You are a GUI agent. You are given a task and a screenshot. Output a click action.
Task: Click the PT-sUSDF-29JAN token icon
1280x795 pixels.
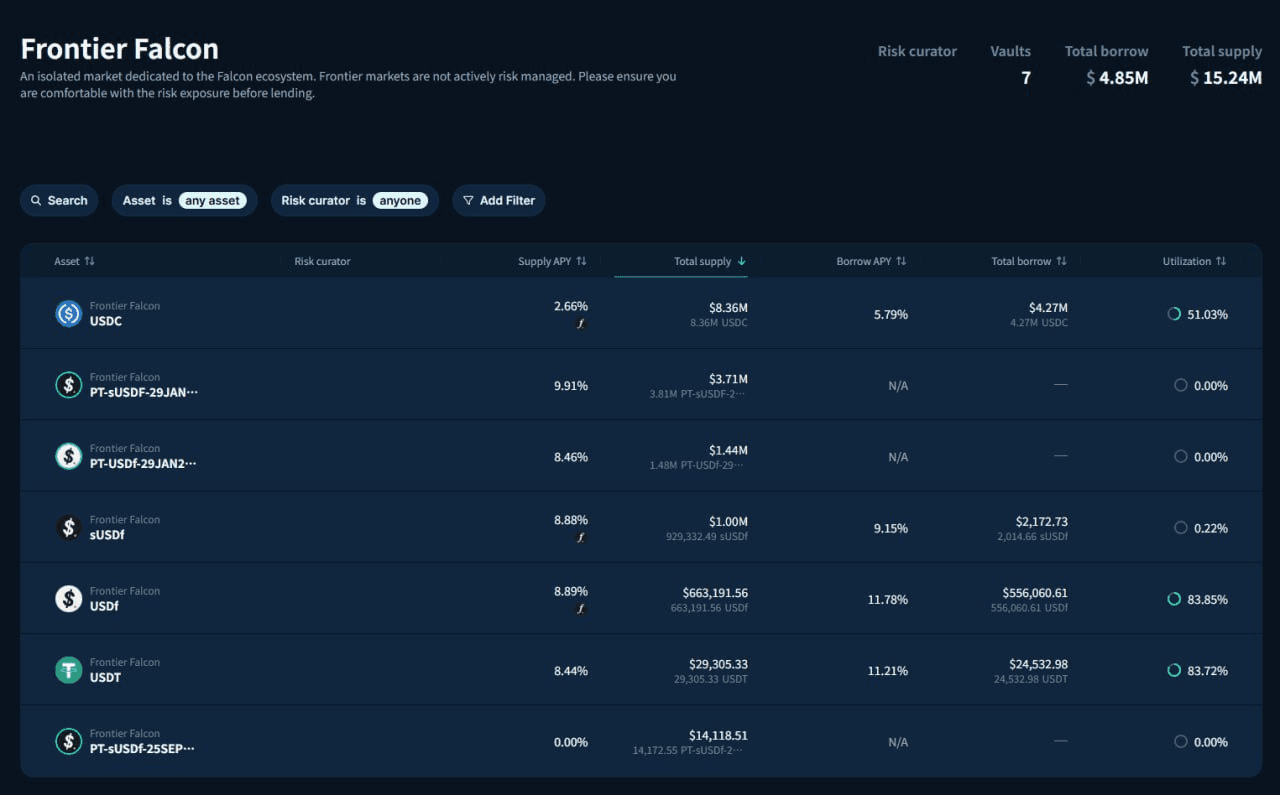pos(68,385)
